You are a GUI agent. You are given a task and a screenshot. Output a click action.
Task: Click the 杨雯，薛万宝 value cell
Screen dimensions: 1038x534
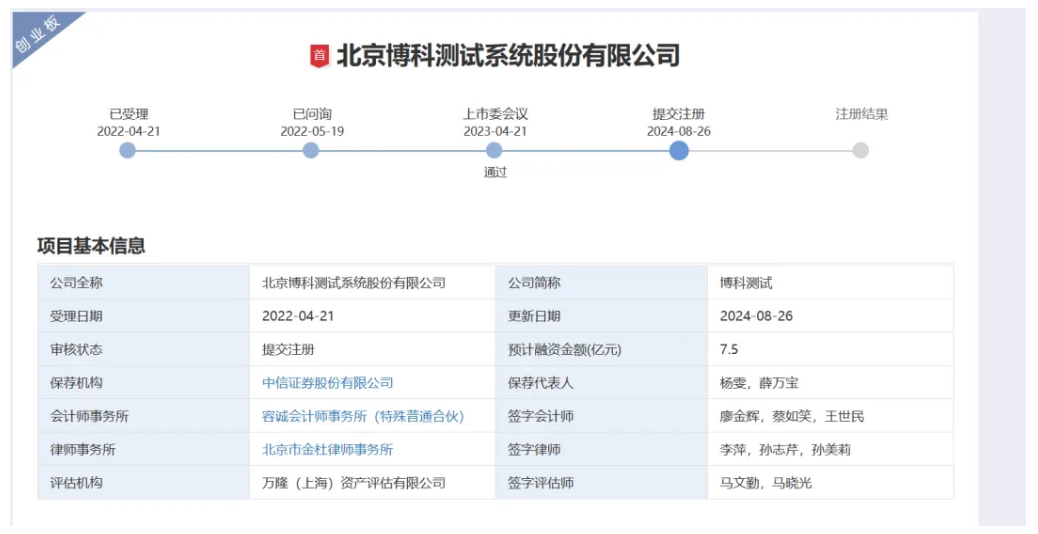pos(830,382)
